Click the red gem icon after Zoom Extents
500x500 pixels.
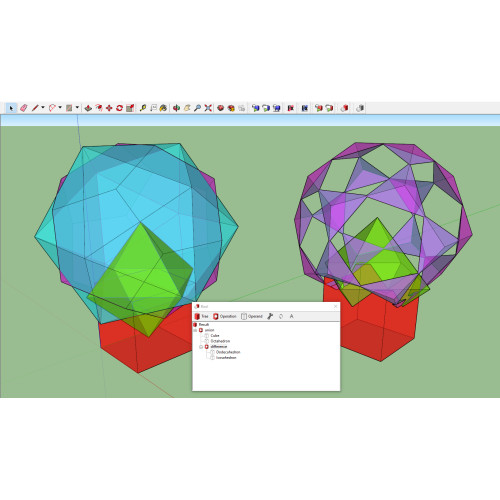(x=220, y=108)
